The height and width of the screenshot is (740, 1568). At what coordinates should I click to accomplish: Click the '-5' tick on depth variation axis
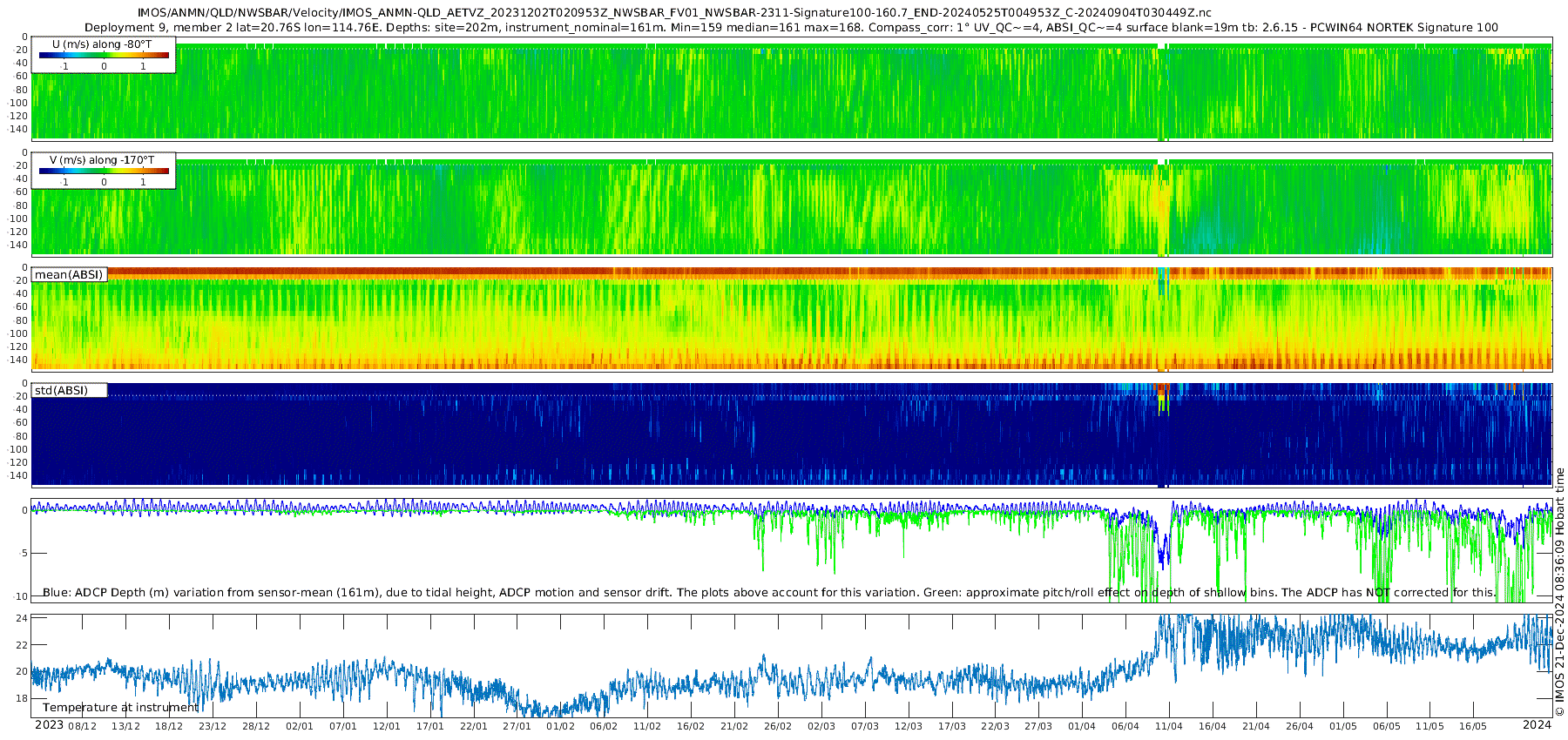(23, 554)
